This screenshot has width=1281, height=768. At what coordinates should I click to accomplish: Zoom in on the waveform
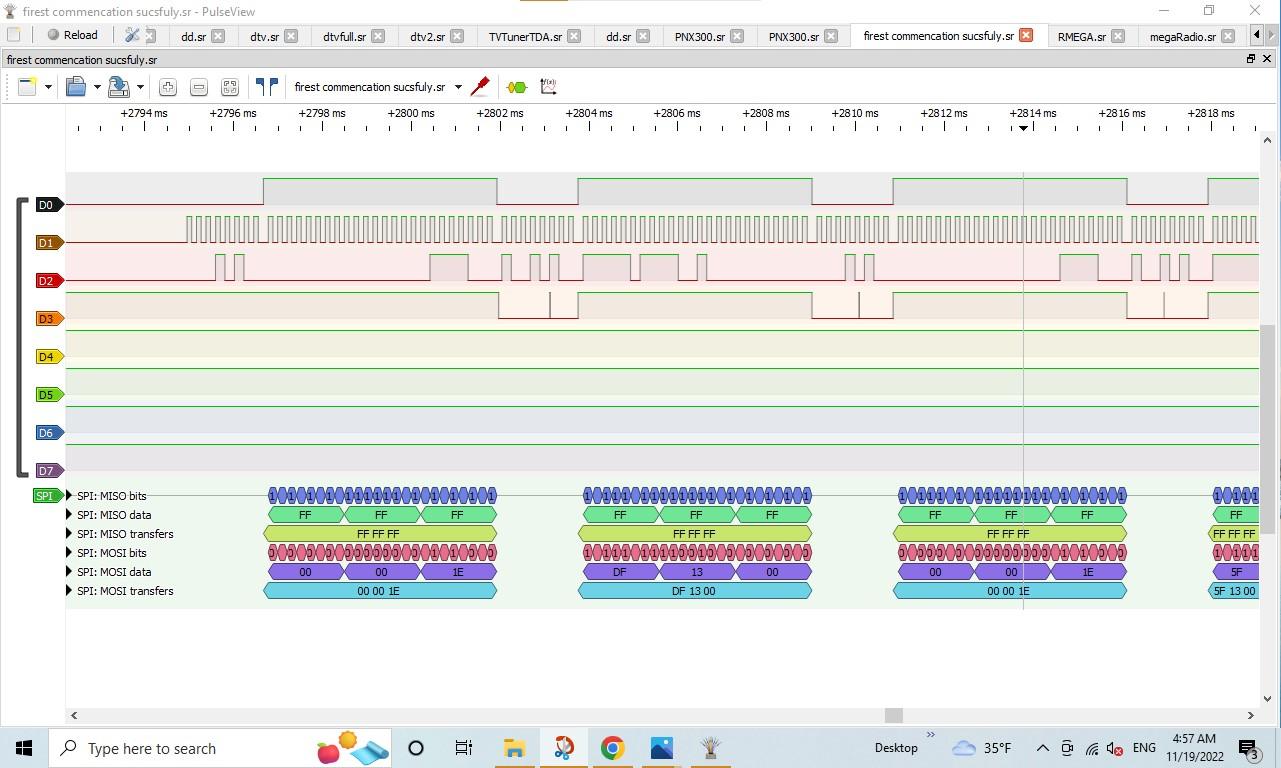(168, 87)
